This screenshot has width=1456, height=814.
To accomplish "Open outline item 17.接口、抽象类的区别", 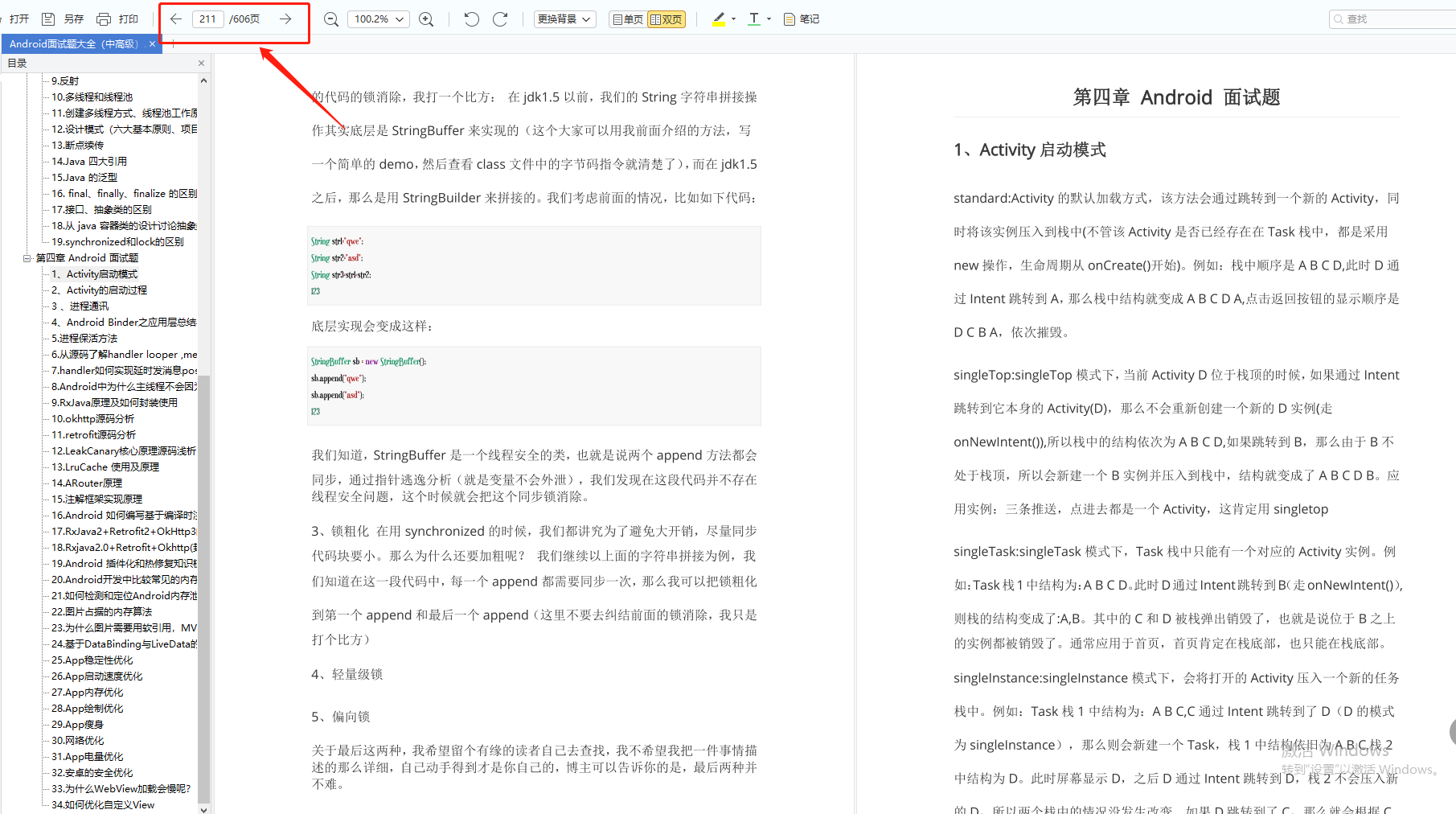I will (101, 209).
